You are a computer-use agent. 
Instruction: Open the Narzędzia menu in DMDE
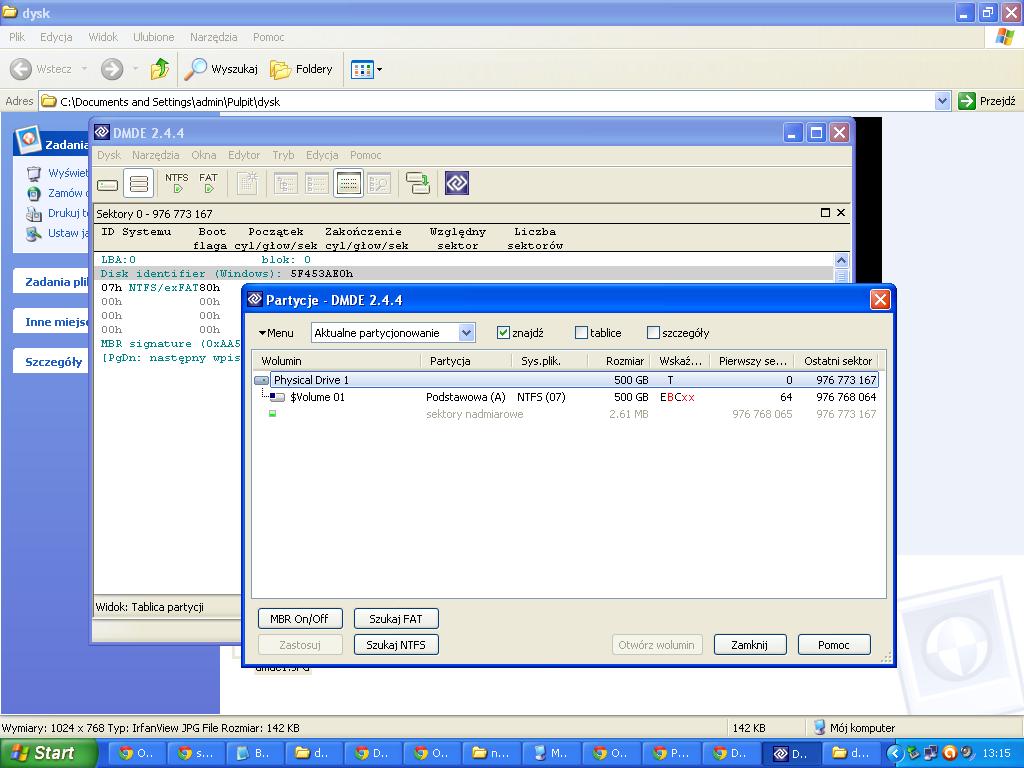(x=155, y=155)
